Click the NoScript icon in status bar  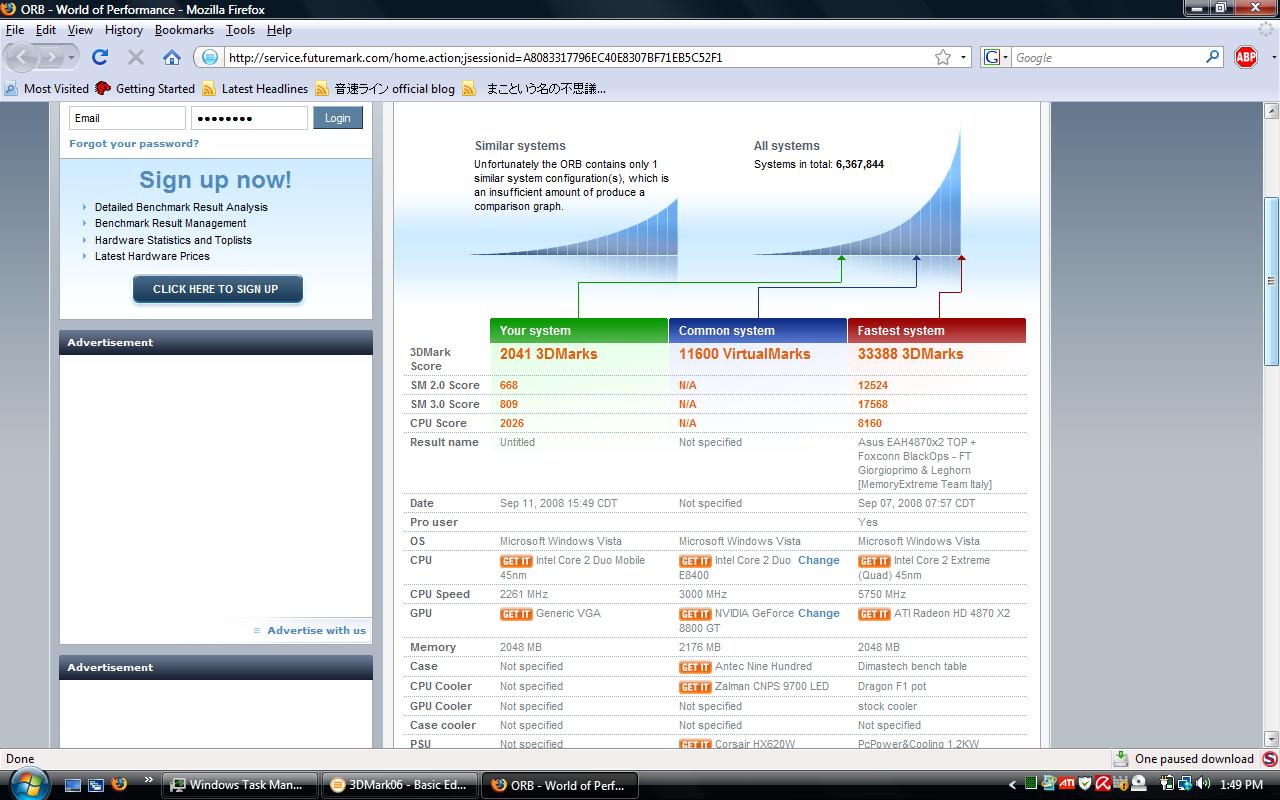coord(1269,759)
